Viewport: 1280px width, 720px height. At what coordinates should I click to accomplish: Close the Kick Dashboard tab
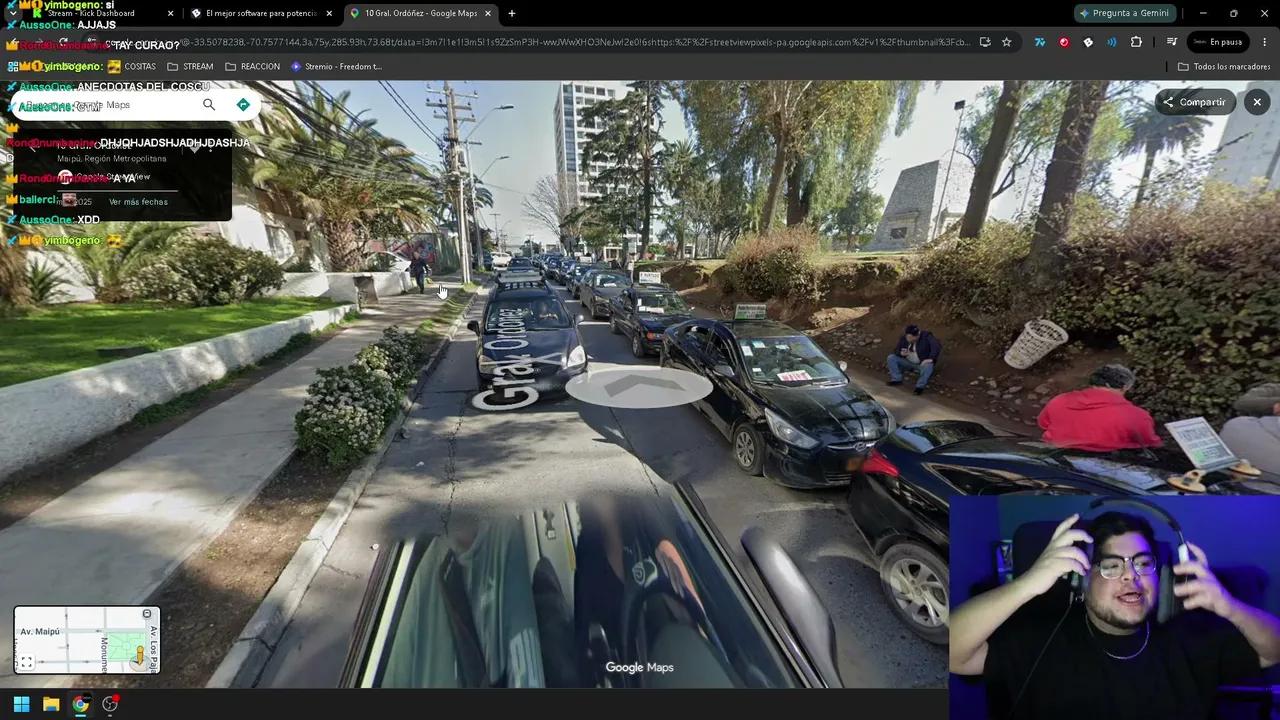point(170,13)
